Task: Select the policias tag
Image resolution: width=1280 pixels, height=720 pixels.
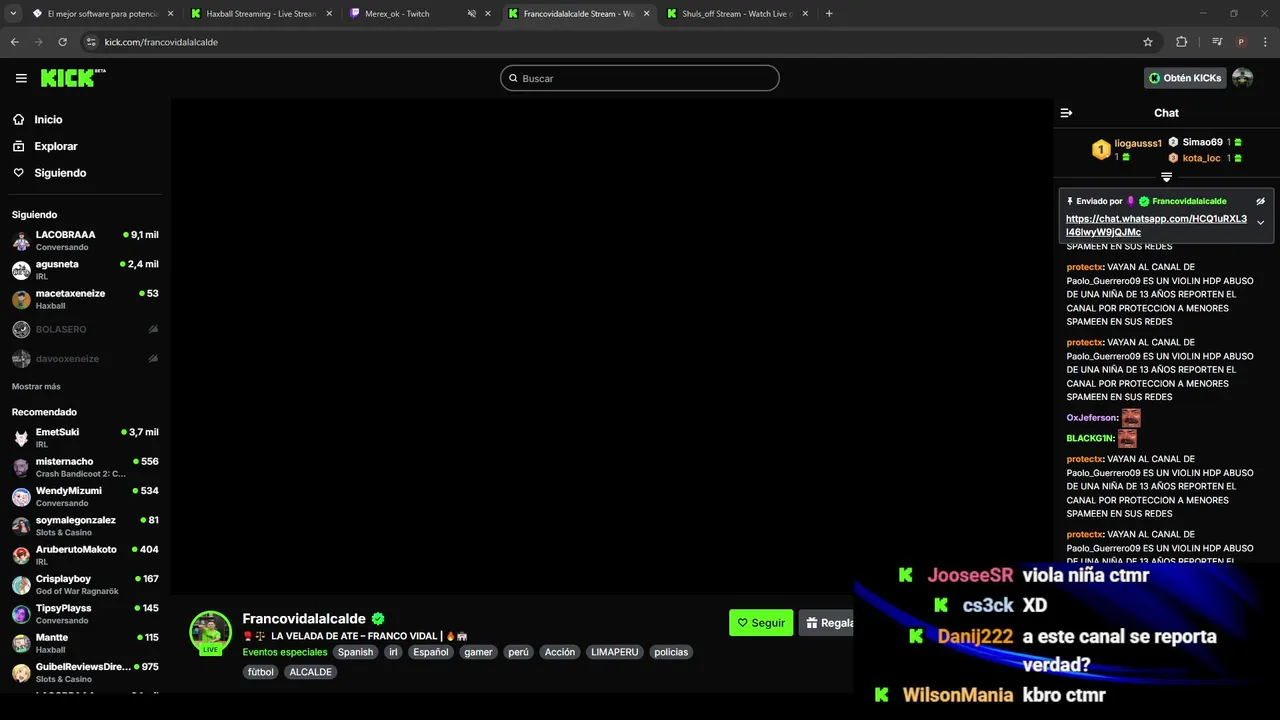Action: click(x=671, y=652)
